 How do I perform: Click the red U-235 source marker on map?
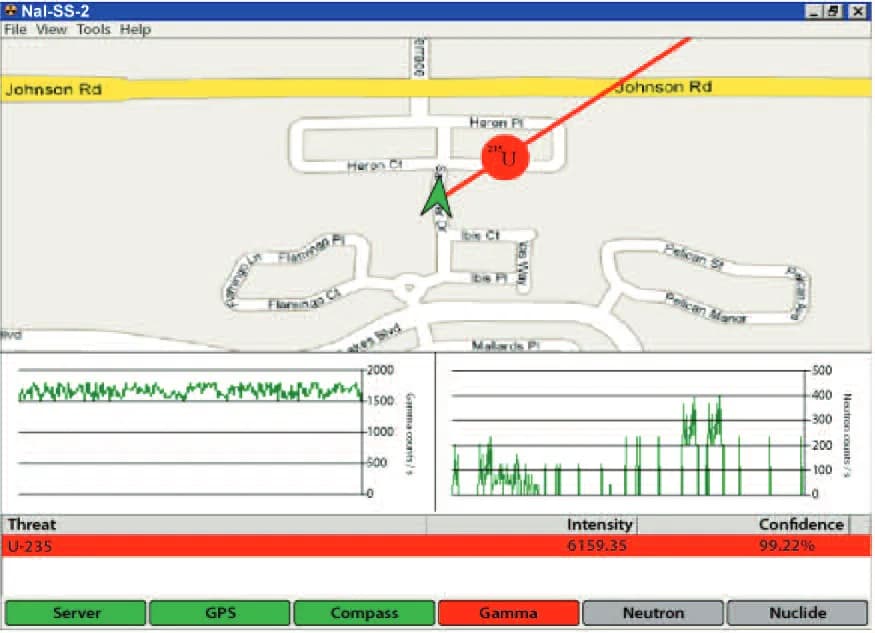[x=505, y=157]
